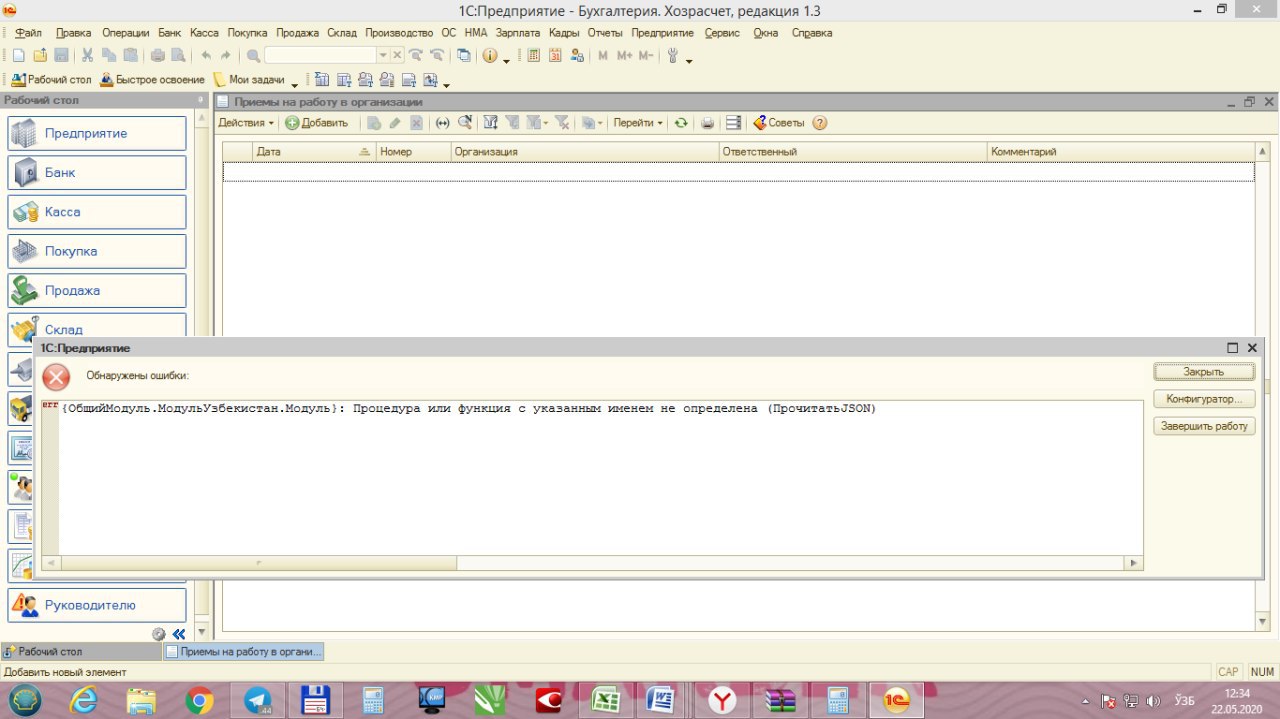Click the New document icon in main toolbar
1280x719 pixels.
click(18, 56)
